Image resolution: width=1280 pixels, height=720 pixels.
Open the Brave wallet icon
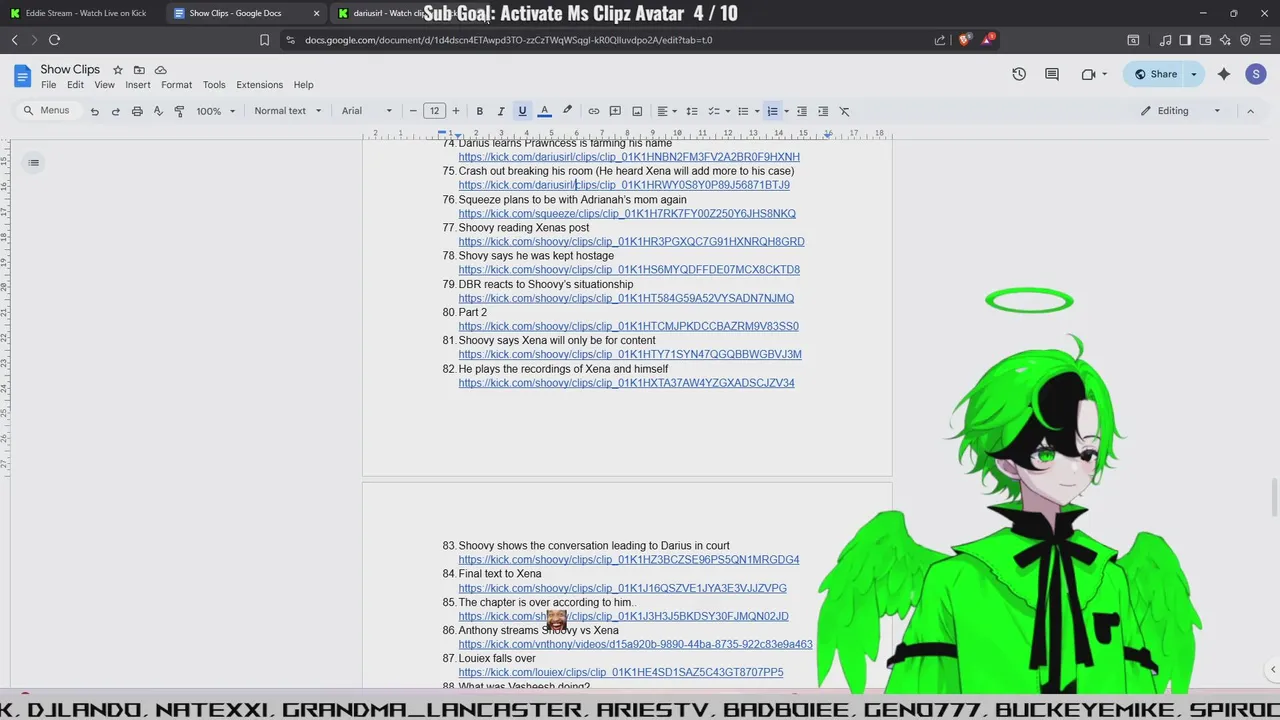point(1205,40)
